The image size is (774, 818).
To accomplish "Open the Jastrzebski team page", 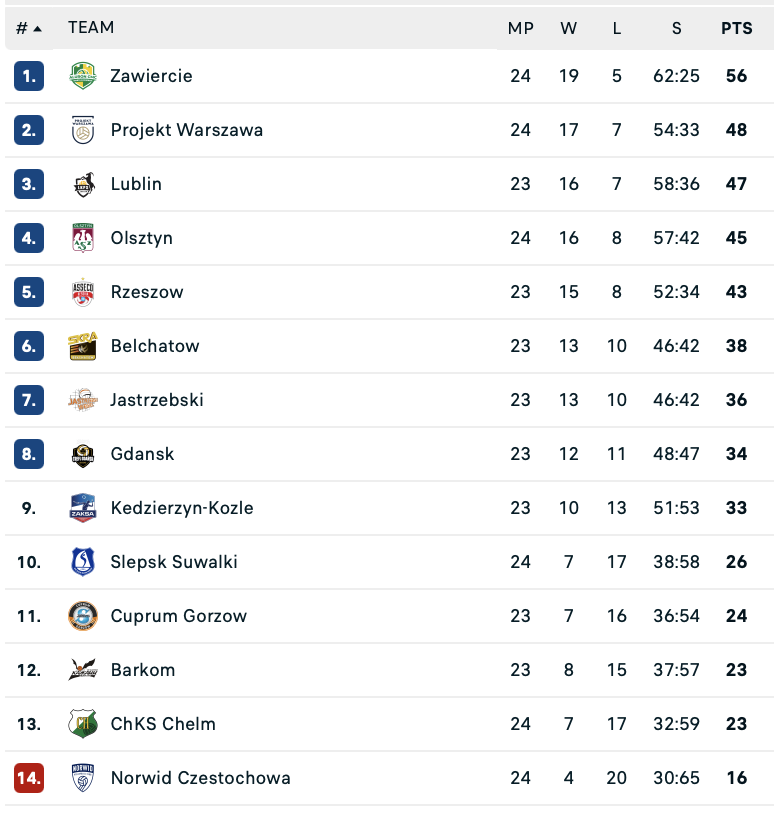I will (x=157, y=400).
